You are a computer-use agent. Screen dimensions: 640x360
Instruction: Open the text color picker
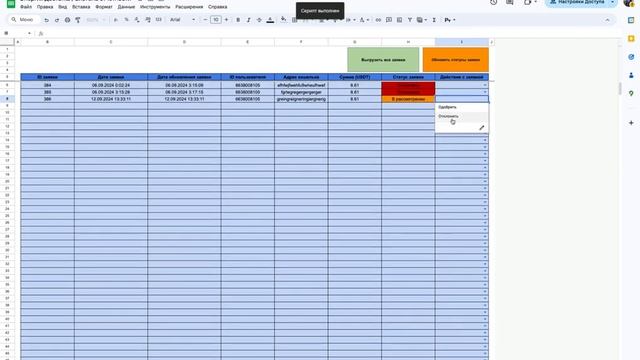tap(270, 20)
